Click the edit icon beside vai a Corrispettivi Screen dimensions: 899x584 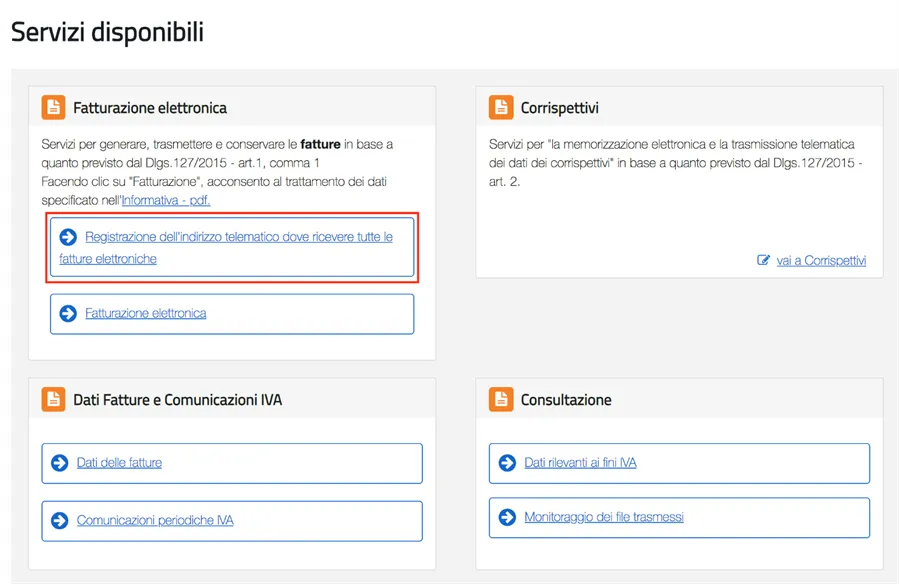click(x=764, y=261)
